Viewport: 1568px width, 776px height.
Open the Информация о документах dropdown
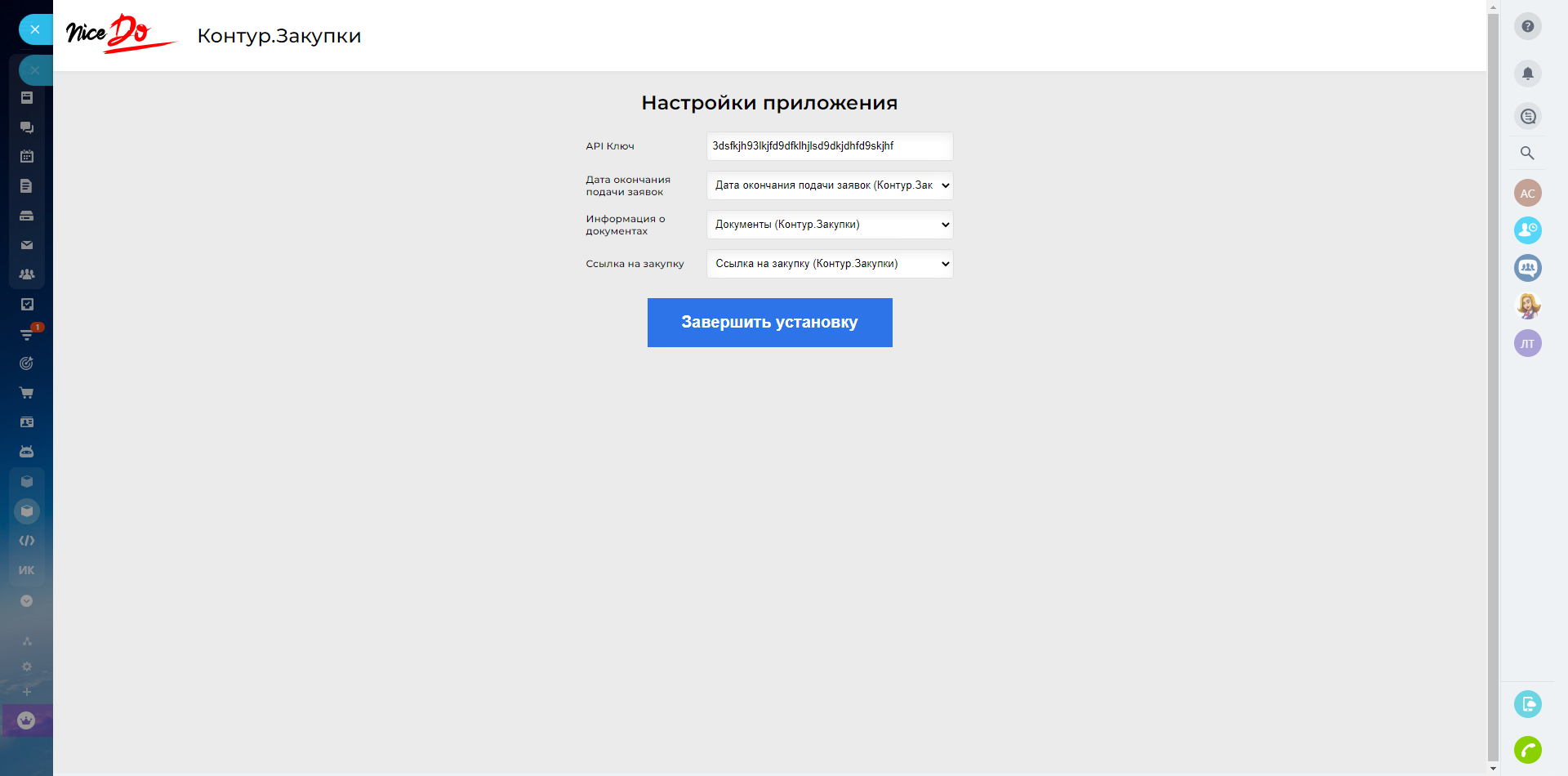[x=830, y=225]
